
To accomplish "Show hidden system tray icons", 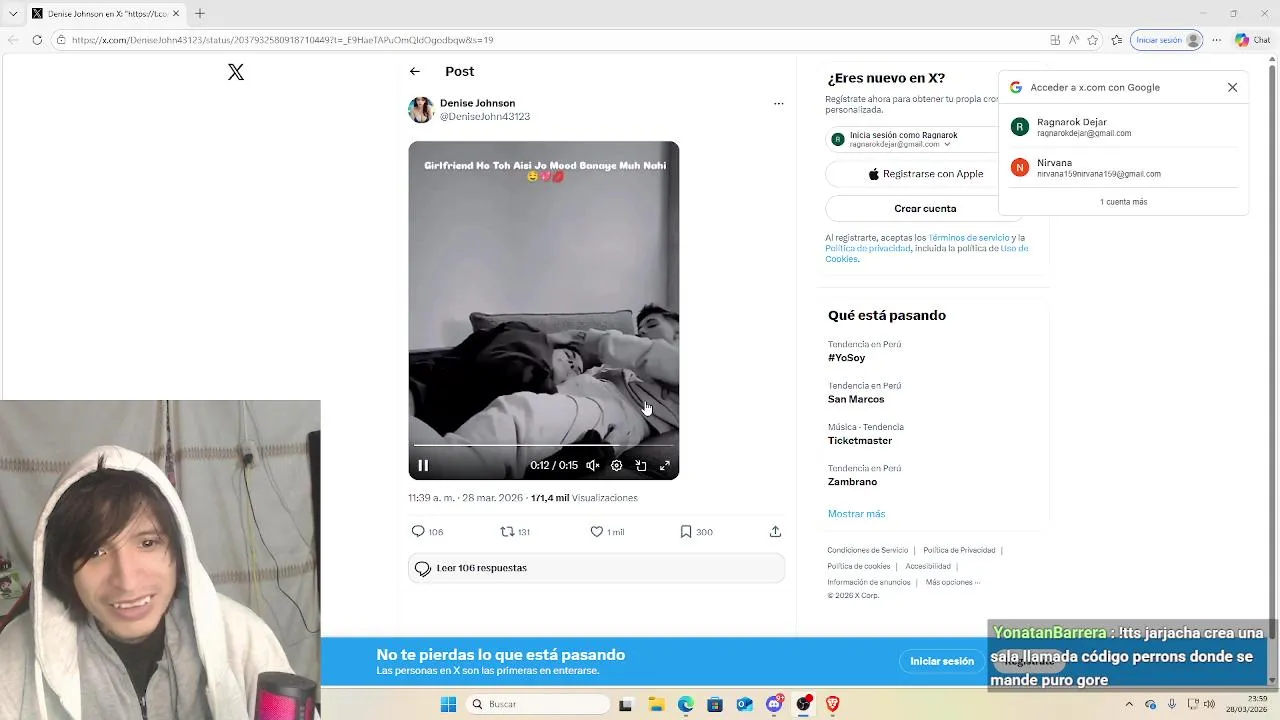I will tap(1130, 704).
